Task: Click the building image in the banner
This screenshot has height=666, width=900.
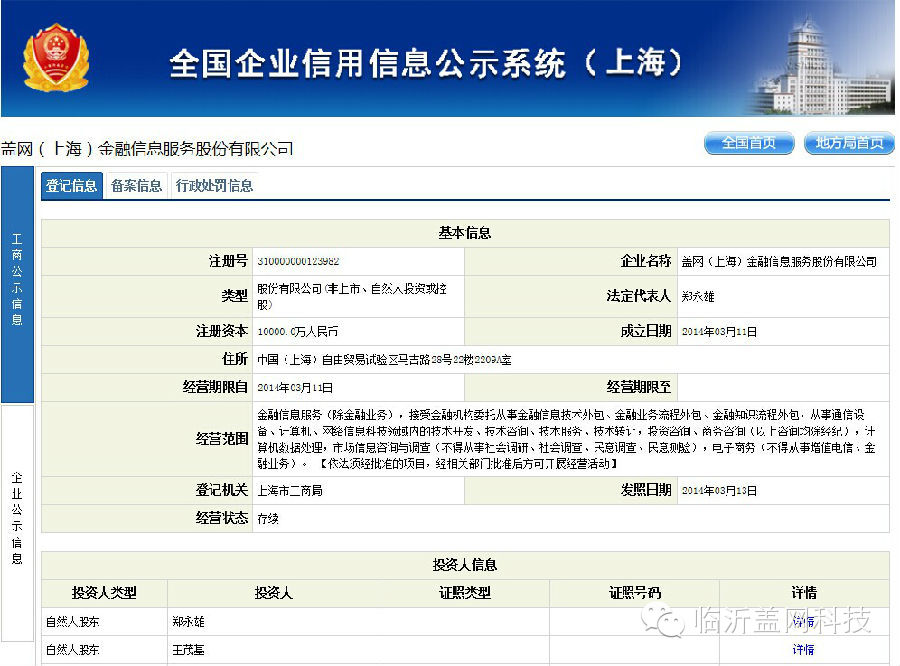Action: [x=821, y=66]
